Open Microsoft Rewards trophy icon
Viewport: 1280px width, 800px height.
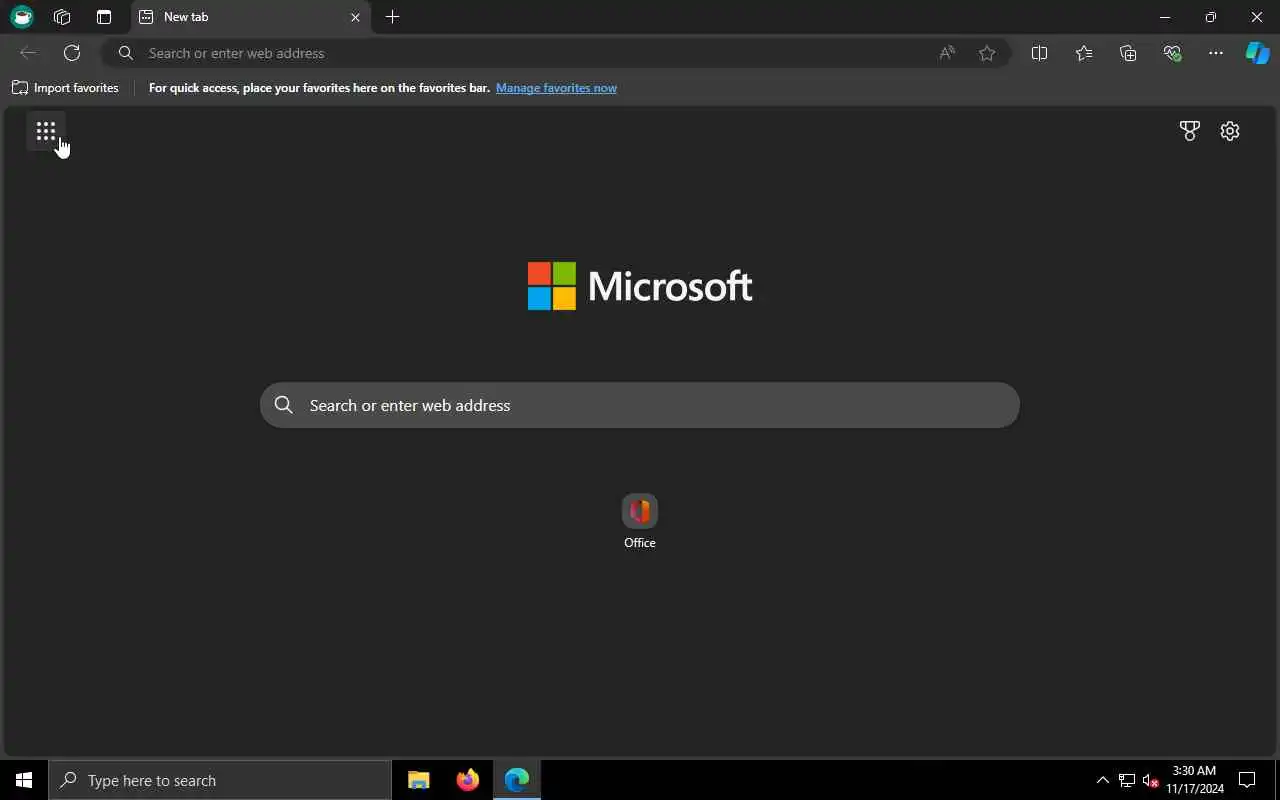pos(1189,131)
